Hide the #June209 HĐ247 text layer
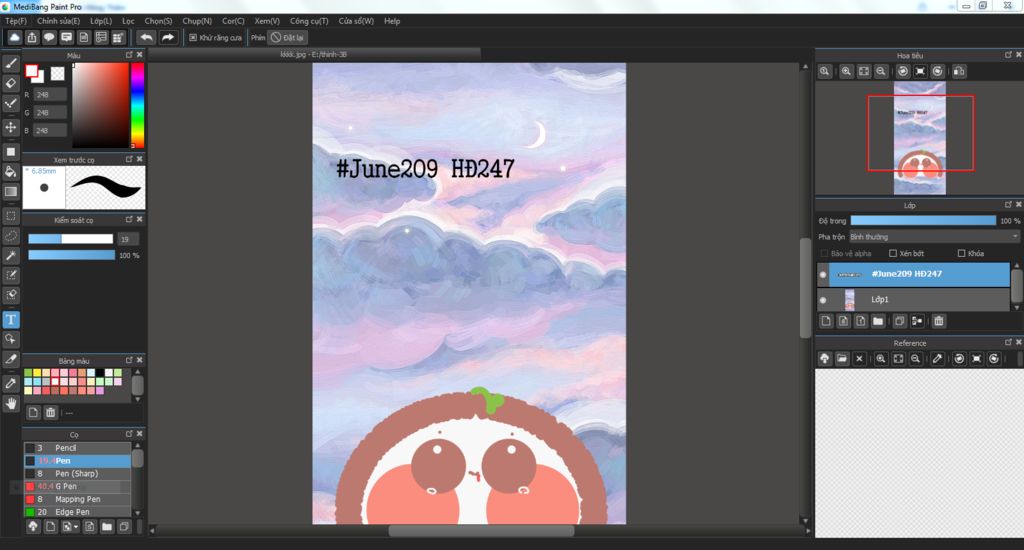This screenshot has width=1024, height=550. [x=823, y=274]
